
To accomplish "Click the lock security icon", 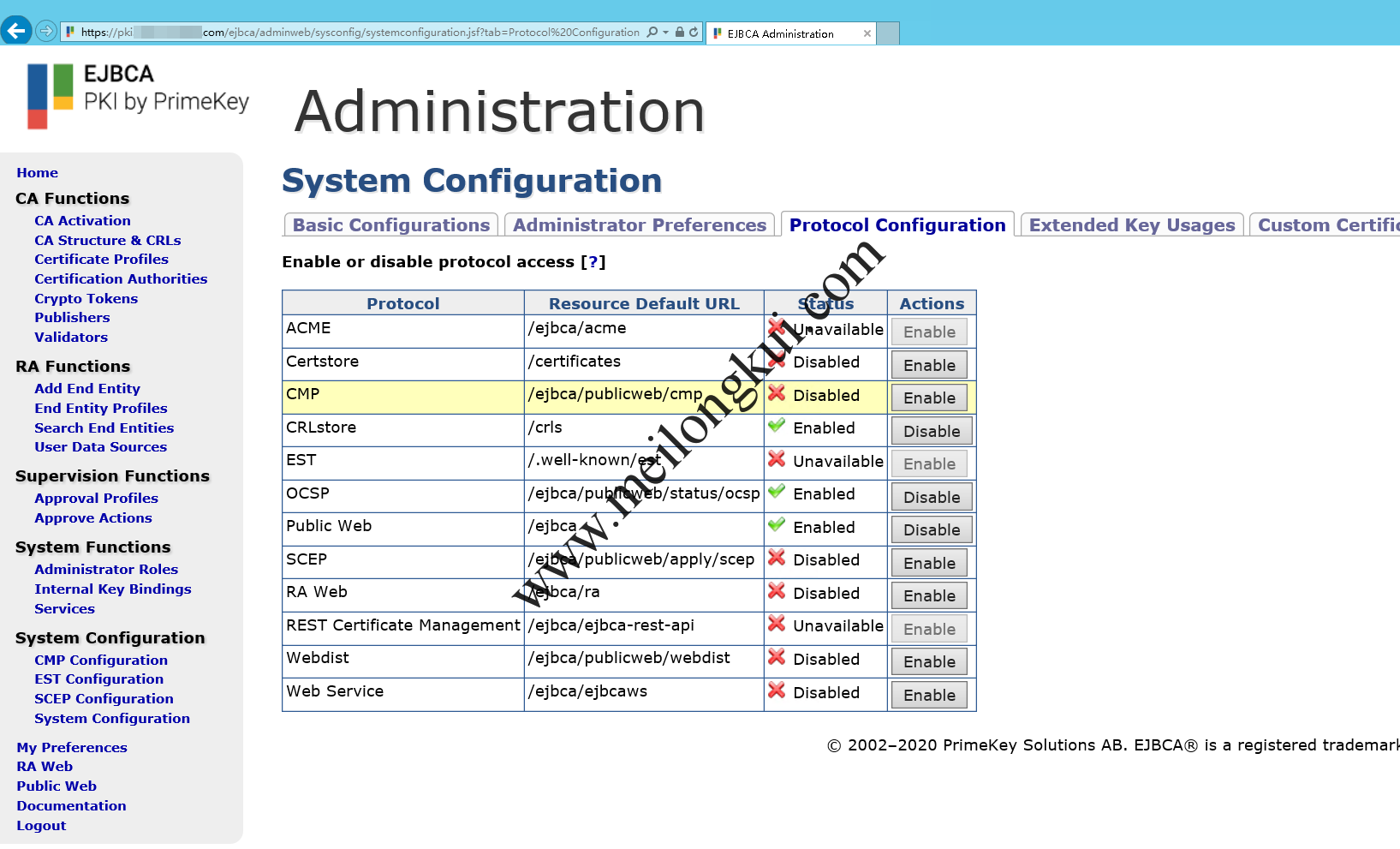I will click(680, 32).
